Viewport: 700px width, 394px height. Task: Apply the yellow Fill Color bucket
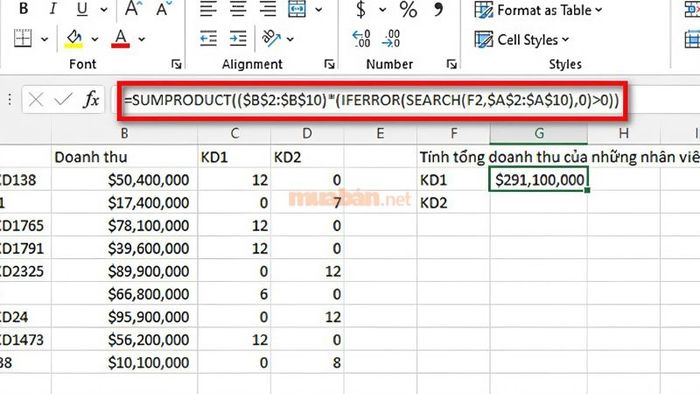74,39
